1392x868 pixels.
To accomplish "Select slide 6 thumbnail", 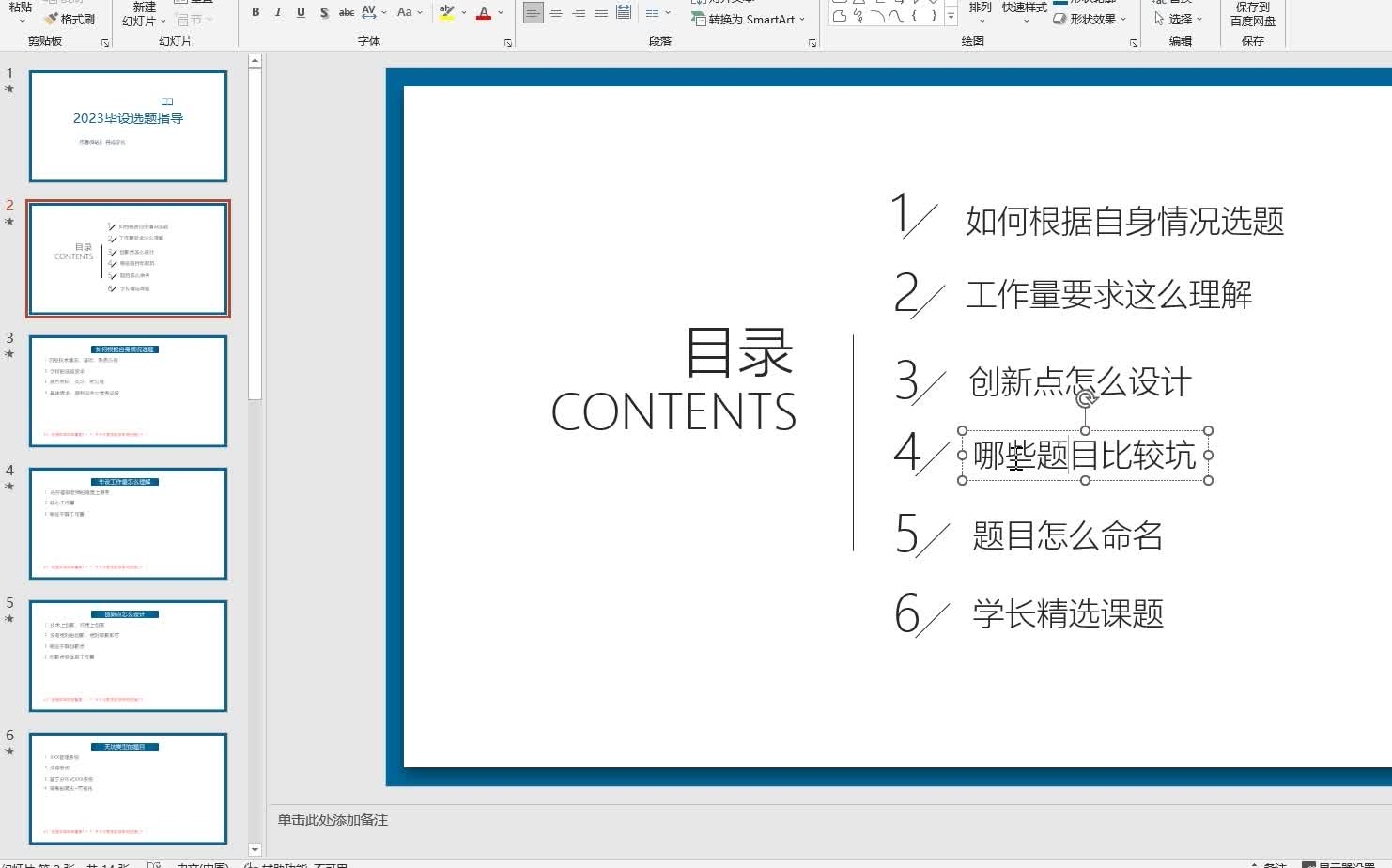I will pos(128,788).
